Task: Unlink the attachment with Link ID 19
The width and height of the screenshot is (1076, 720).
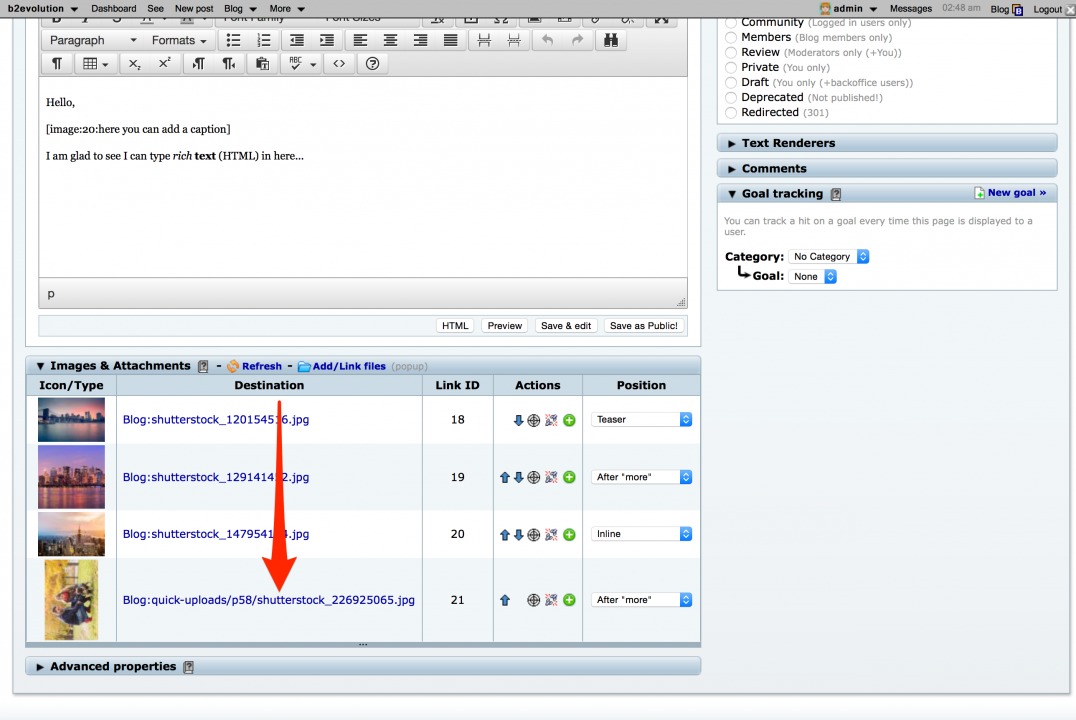Action: click(x=551, y=477)
